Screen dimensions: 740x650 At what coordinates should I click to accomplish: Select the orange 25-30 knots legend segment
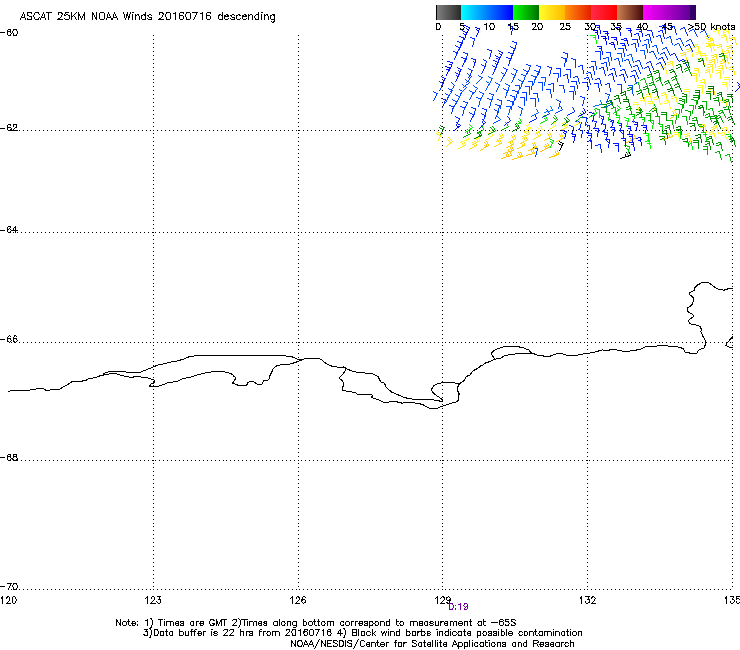click(x=578, y=12)
